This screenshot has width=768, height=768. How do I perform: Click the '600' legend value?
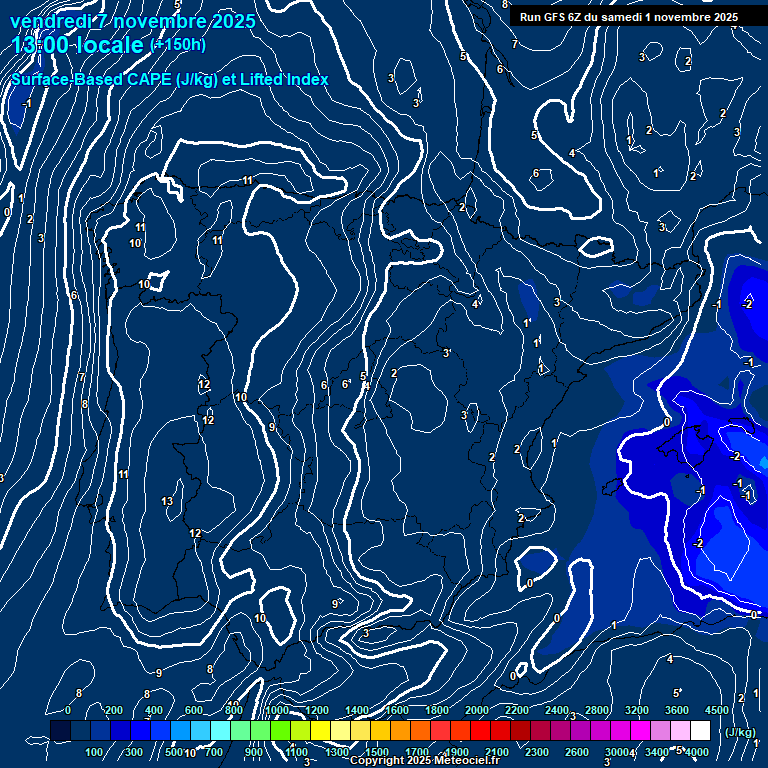[193, 710]
